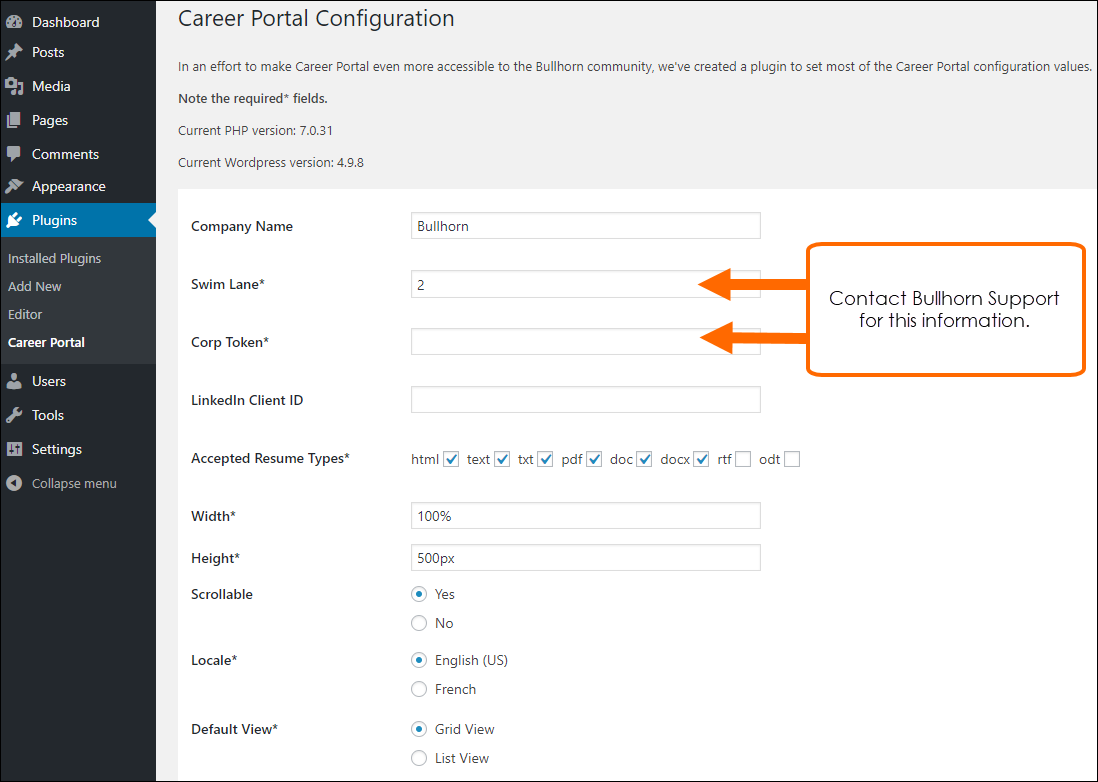
Task: Click the 'Current PHP version: 7.0.31' text
Action: click(x=255, y=130)
